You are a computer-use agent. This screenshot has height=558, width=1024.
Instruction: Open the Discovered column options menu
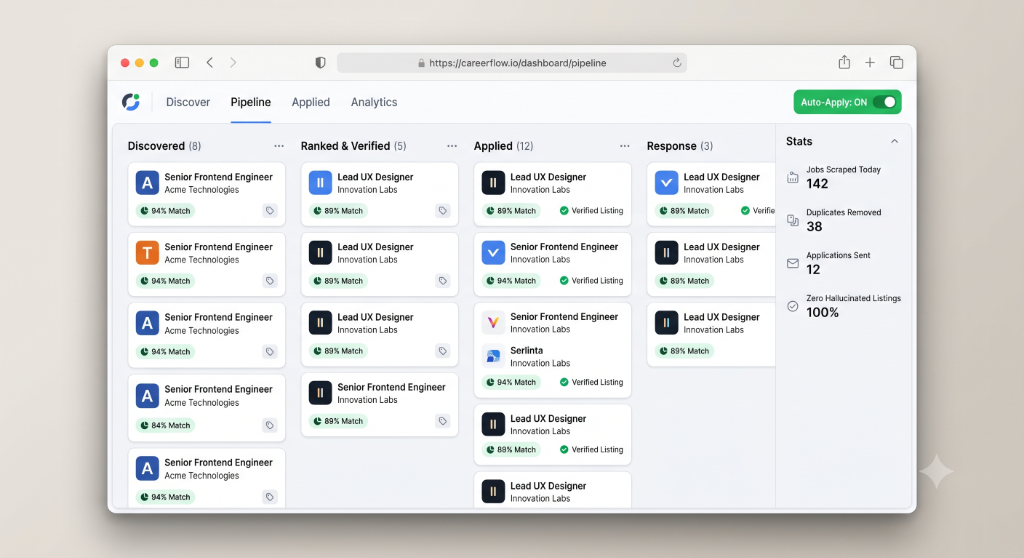(x=279, y=146)
